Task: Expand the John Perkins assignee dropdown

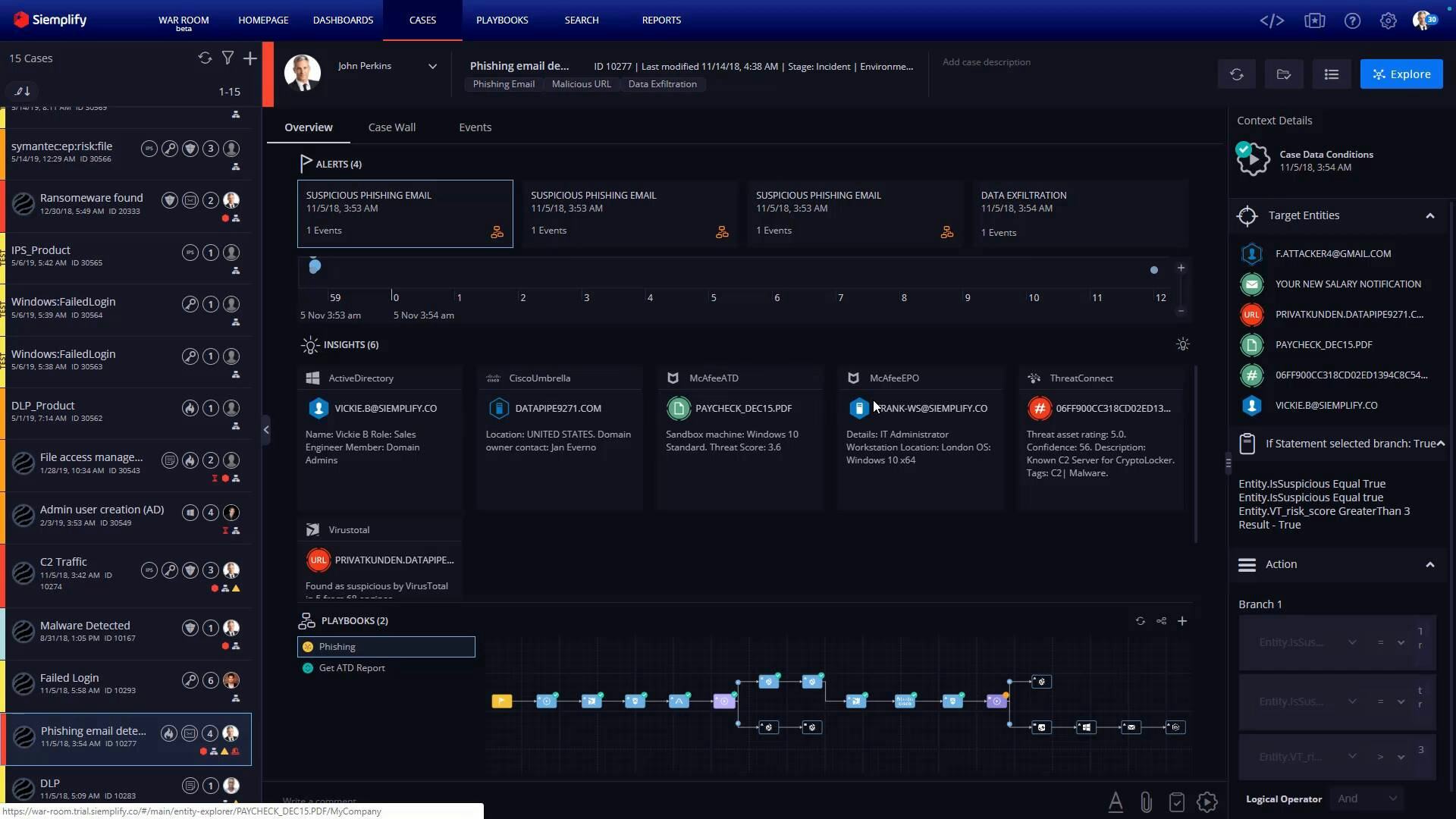Action: point(432,66)
